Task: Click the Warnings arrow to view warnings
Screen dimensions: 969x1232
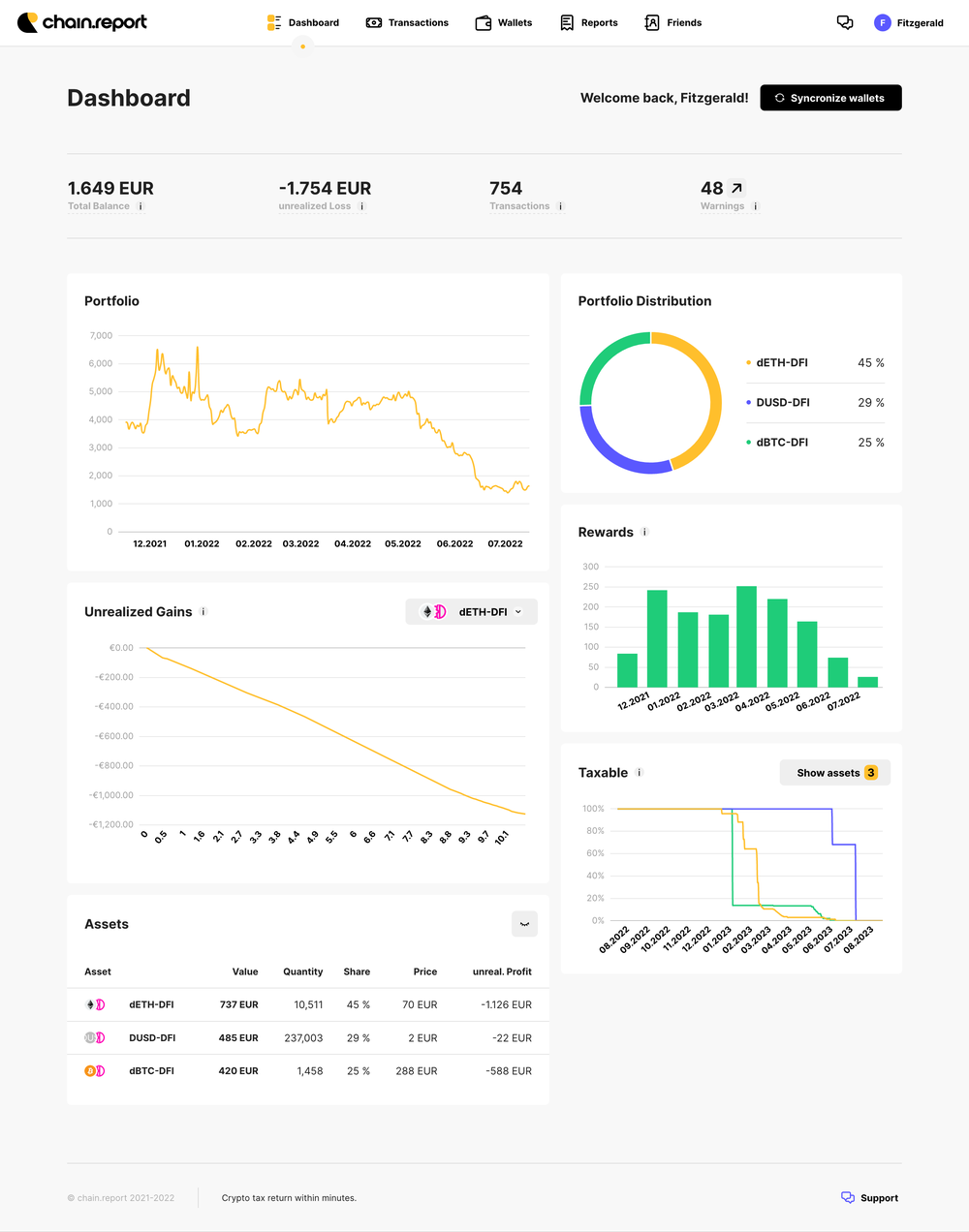Action: 735,187
